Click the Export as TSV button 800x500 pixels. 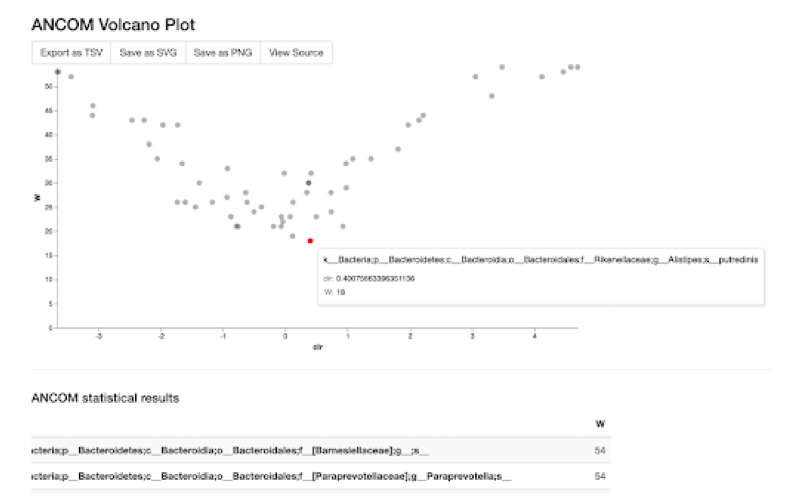tap(72, 52)
